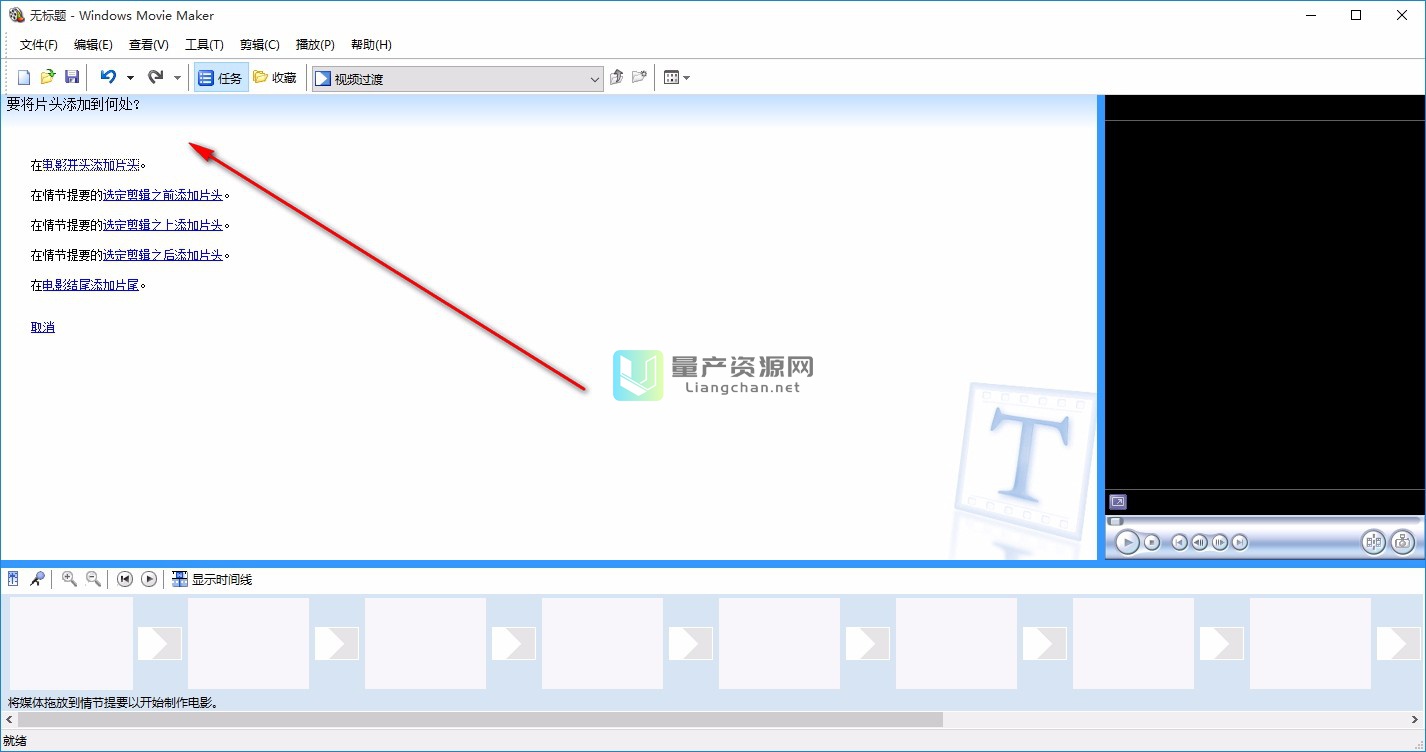Open the 帮助(H) menu
Screen dimensions: 1426x752
click(371, 45)
